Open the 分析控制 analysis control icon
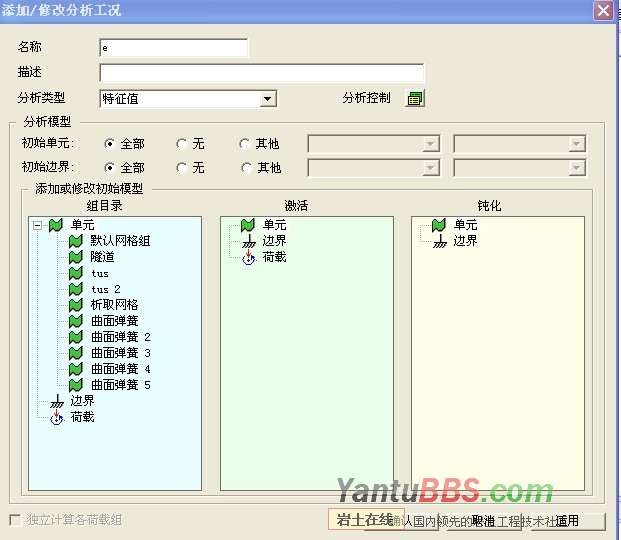This screenshot has height=540, width=621. (415, 98)
